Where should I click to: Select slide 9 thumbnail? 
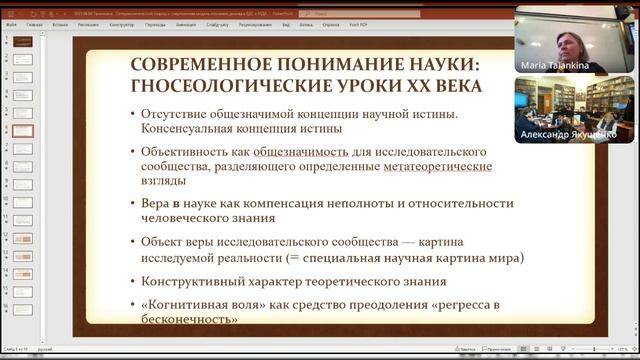click(x=22, y=185)
